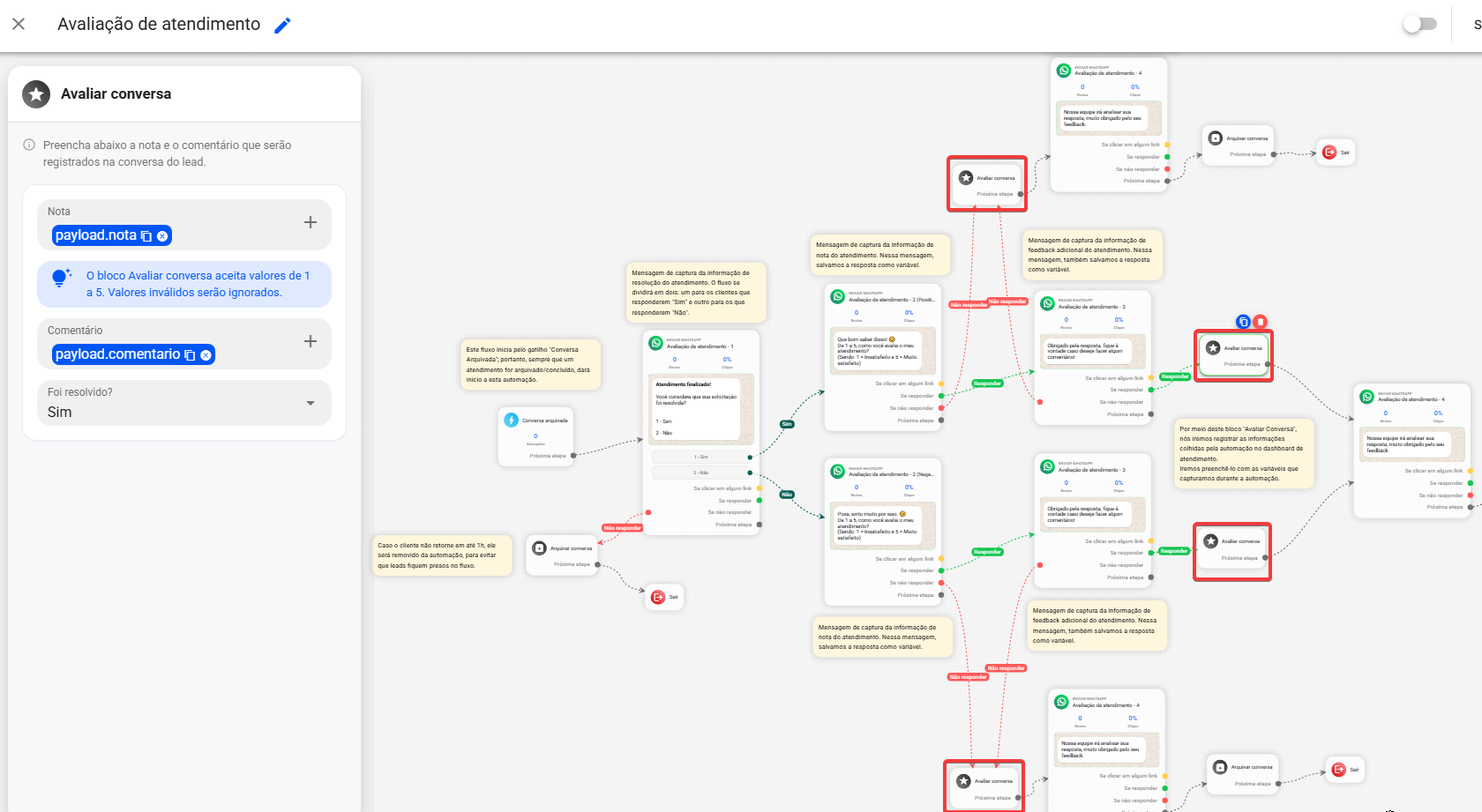
Task: Click the 'Avaliação de atendimento' title text
Action: (x=159, y=25)
